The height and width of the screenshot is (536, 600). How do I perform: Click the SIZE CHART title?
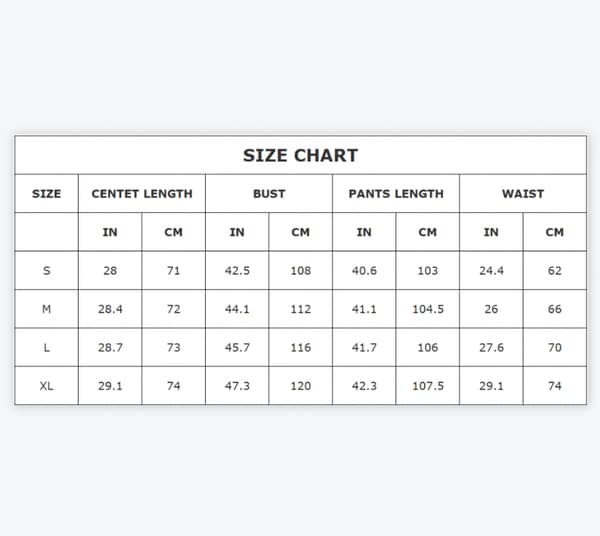tap(300, 155)
